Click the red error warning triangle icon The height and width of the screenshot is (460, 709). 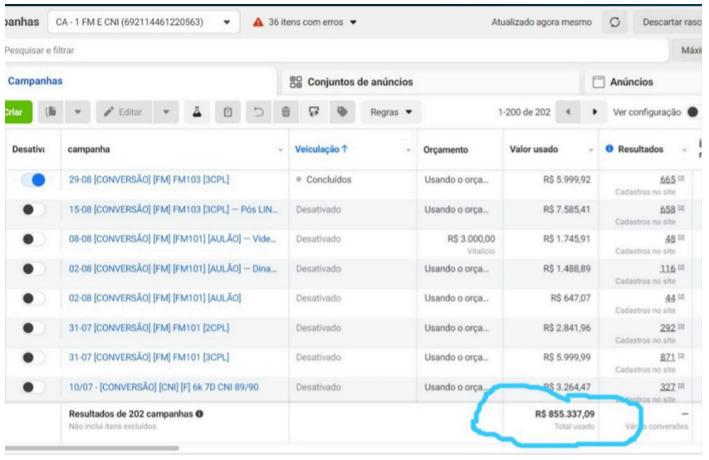pos(258,22)
